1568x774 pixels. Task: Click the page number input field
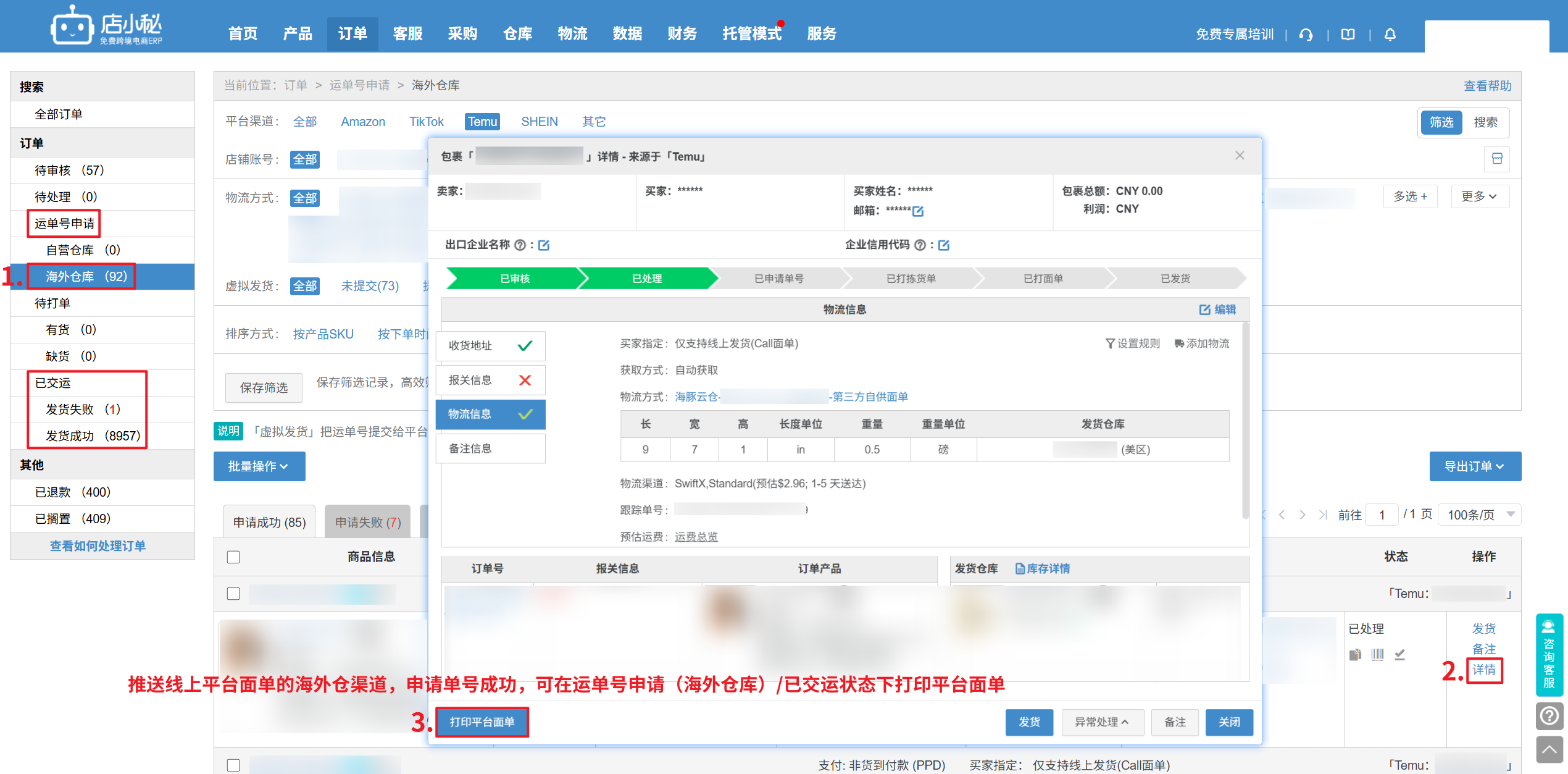pos(1382,515)
